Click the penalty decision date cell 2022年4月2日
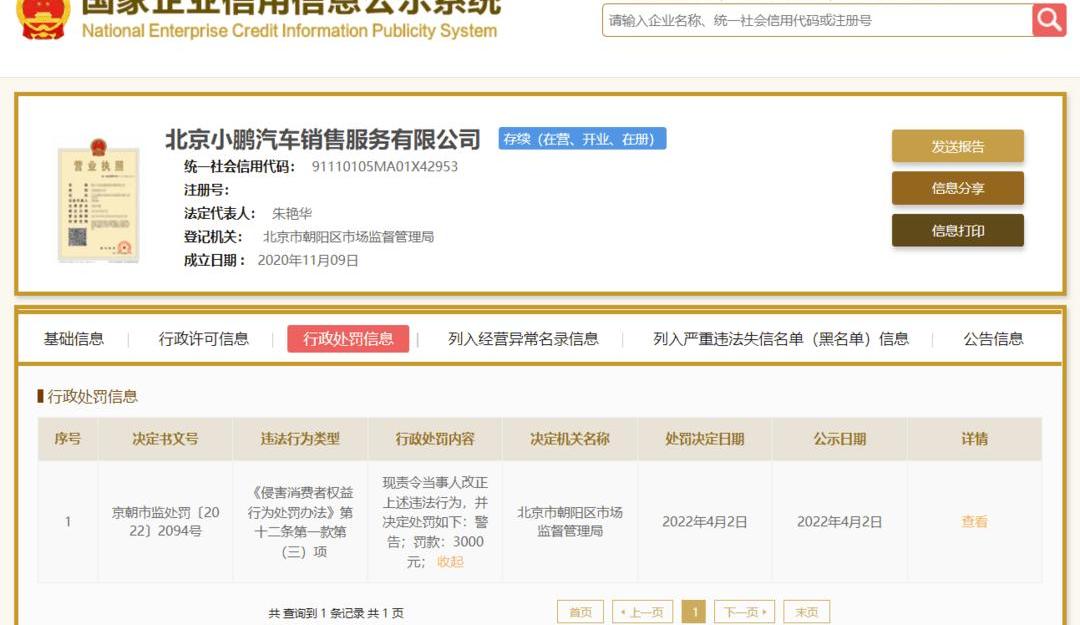Viewport: 1080px width, 625px height. pyautogui.click(x=705, y=522)
